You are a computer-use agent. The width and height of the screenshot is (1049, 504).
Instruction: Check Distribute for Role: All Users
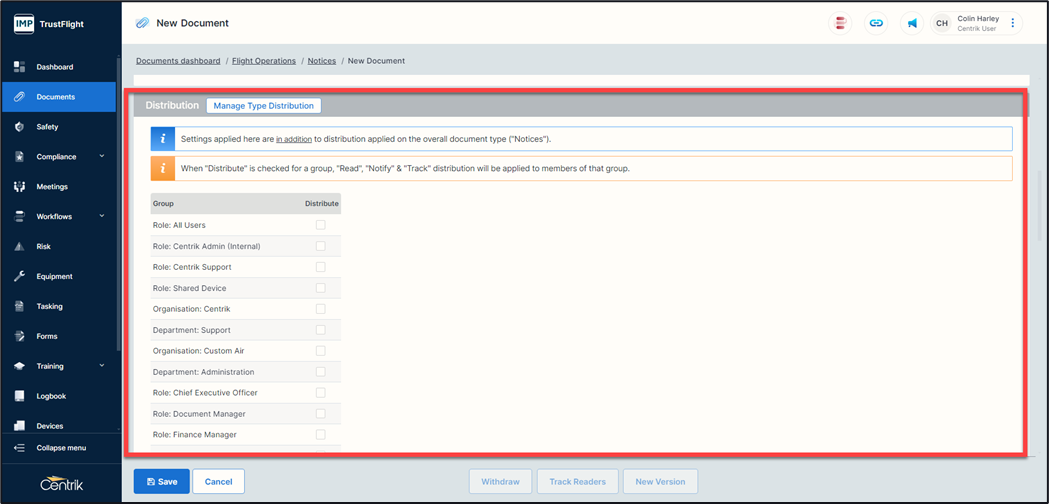tap(321, 225)
